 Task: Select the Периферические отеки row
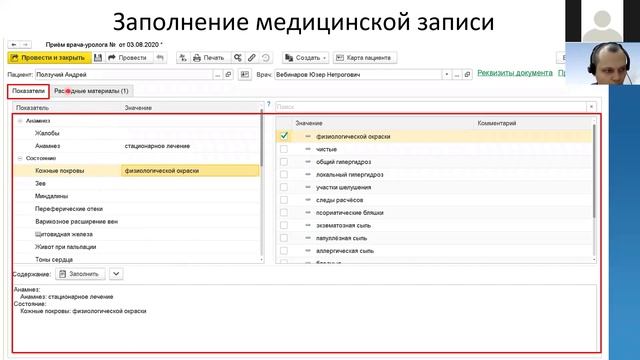pos(137,209)
